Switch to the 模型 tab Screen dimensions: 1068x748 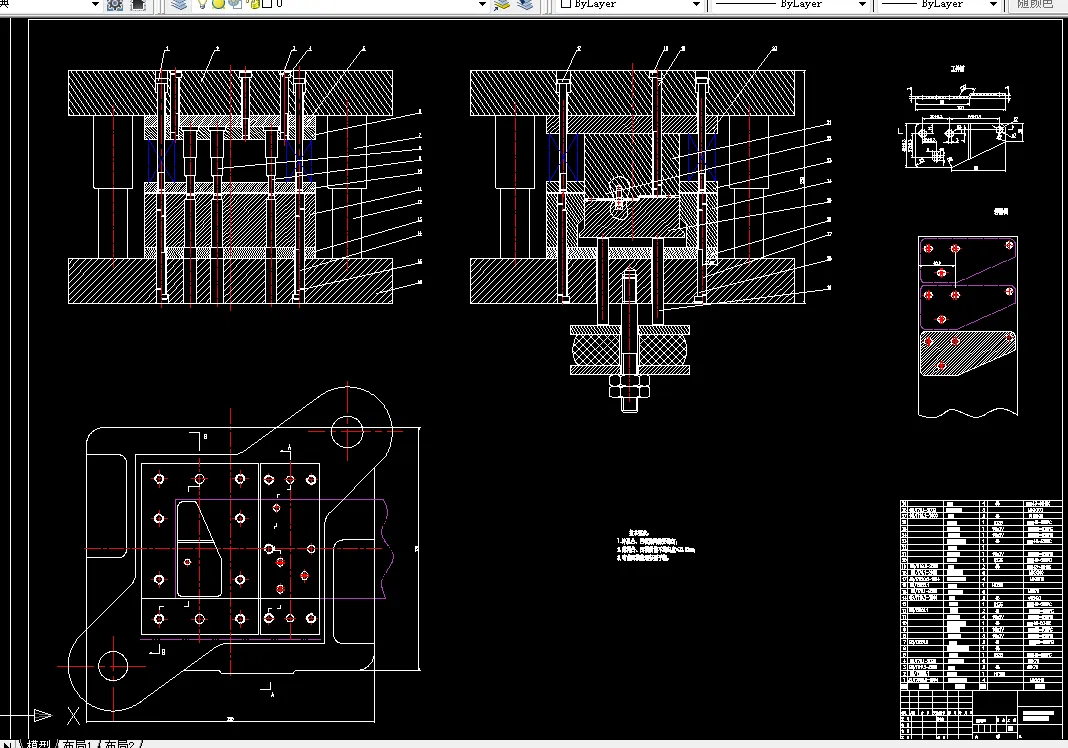pos(37,744)
